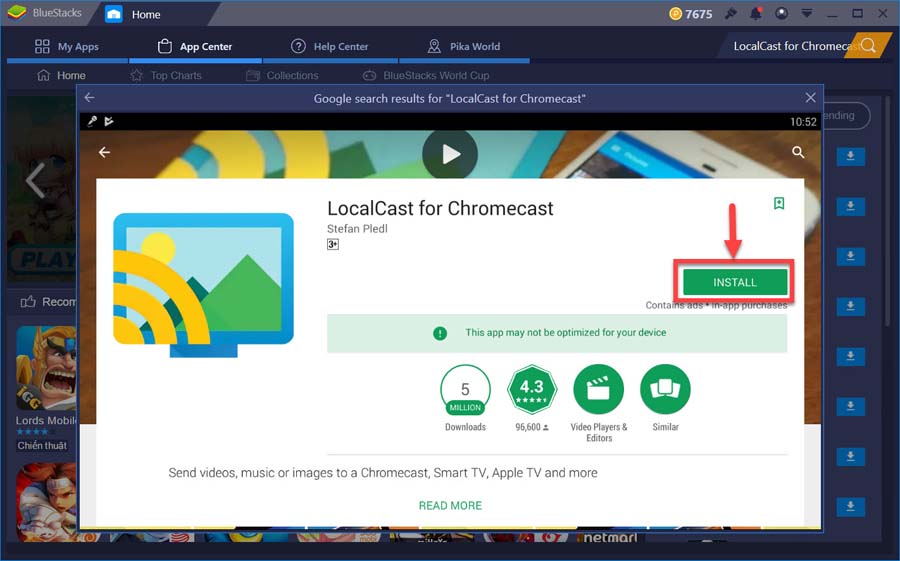Screen dimensions: 900x561
Task: Click the 96,600 reviews count text
Action: coord(532,427)
